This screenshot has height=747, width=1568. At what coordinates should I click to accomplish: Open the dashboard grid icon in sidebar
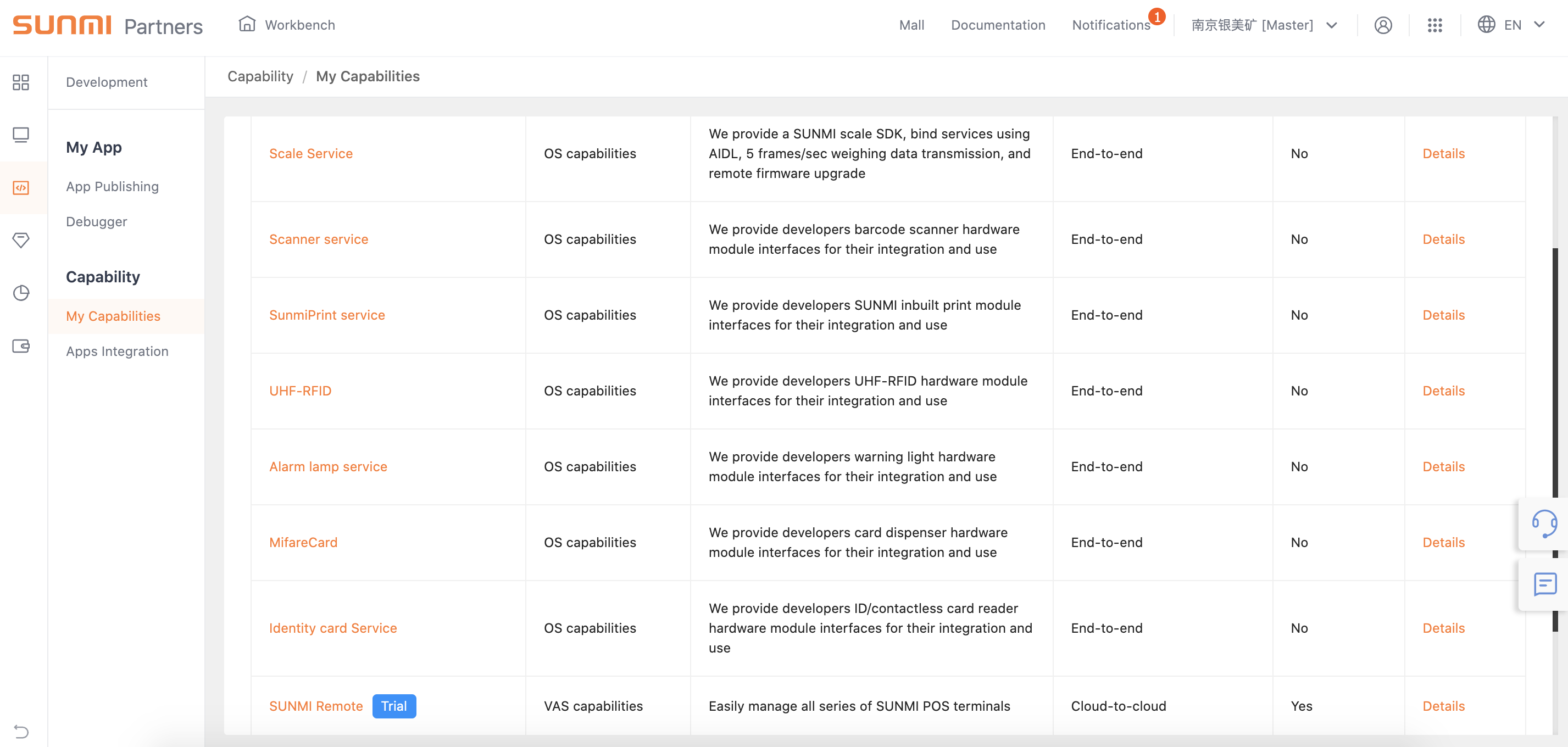(x=21, y=82)
